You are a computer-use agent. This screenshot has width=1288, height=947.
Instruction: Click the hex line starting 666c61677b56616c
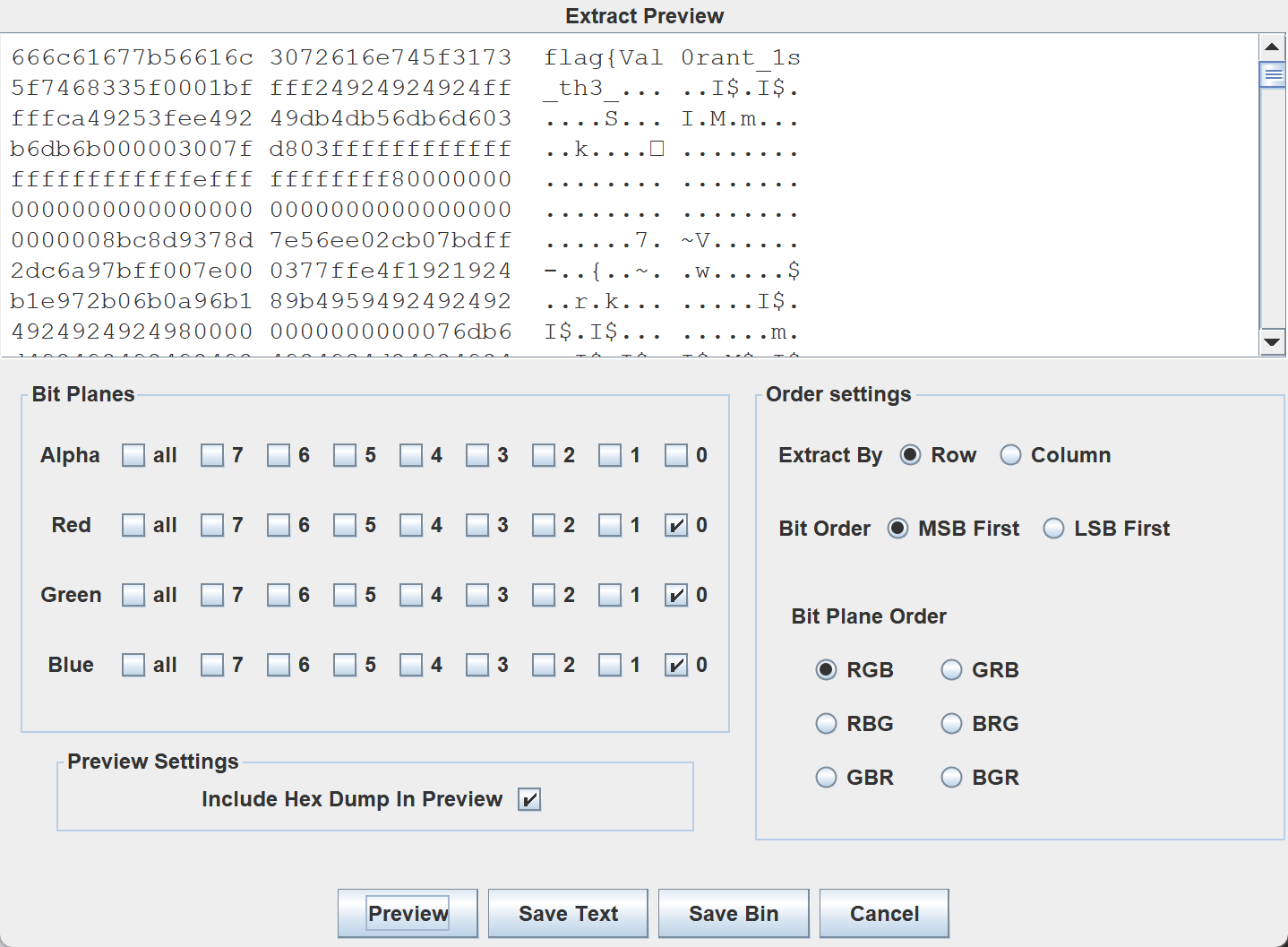coord(406,57)
